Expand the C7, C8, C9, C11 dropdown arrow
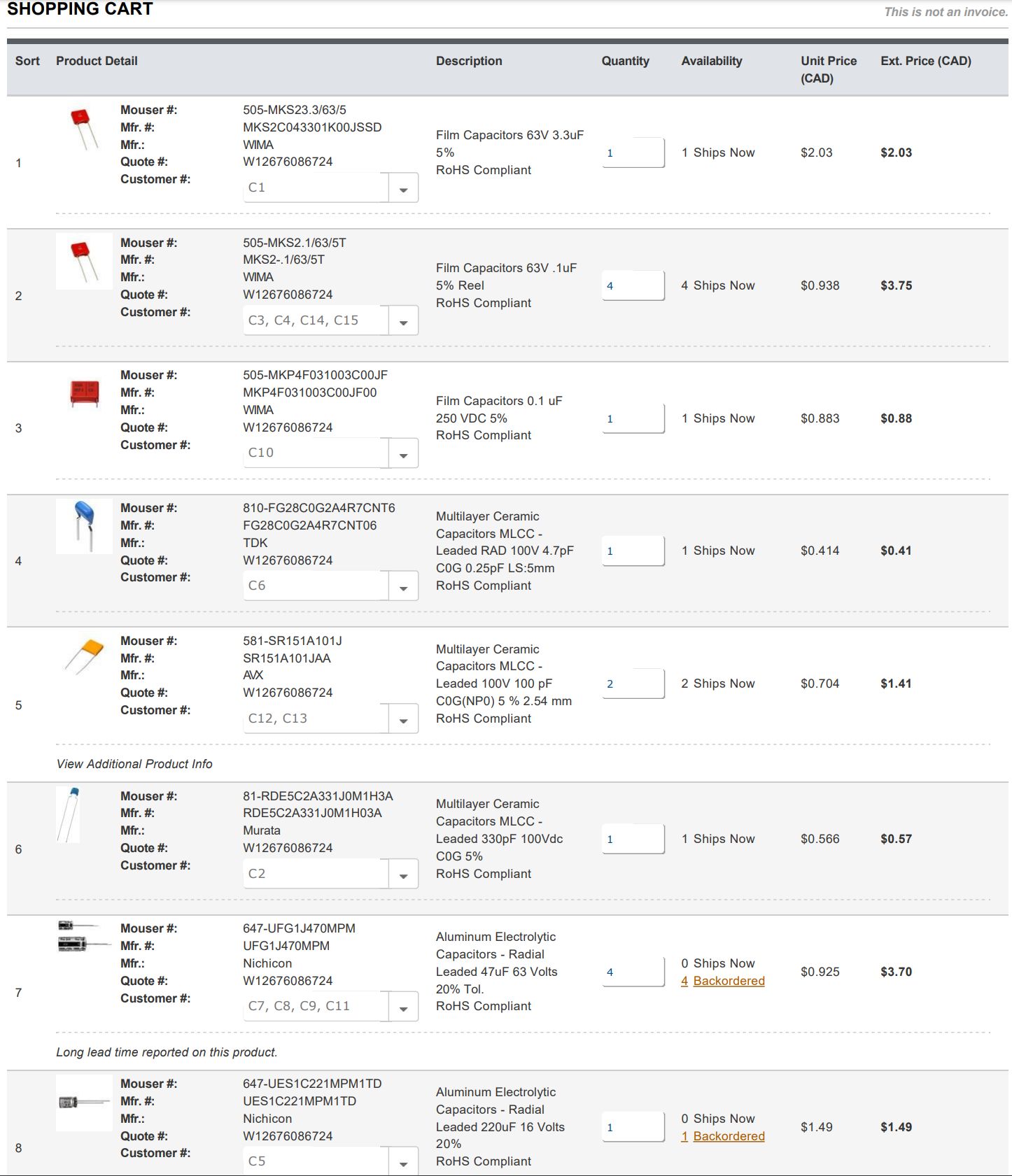 tap(403, 1007)
